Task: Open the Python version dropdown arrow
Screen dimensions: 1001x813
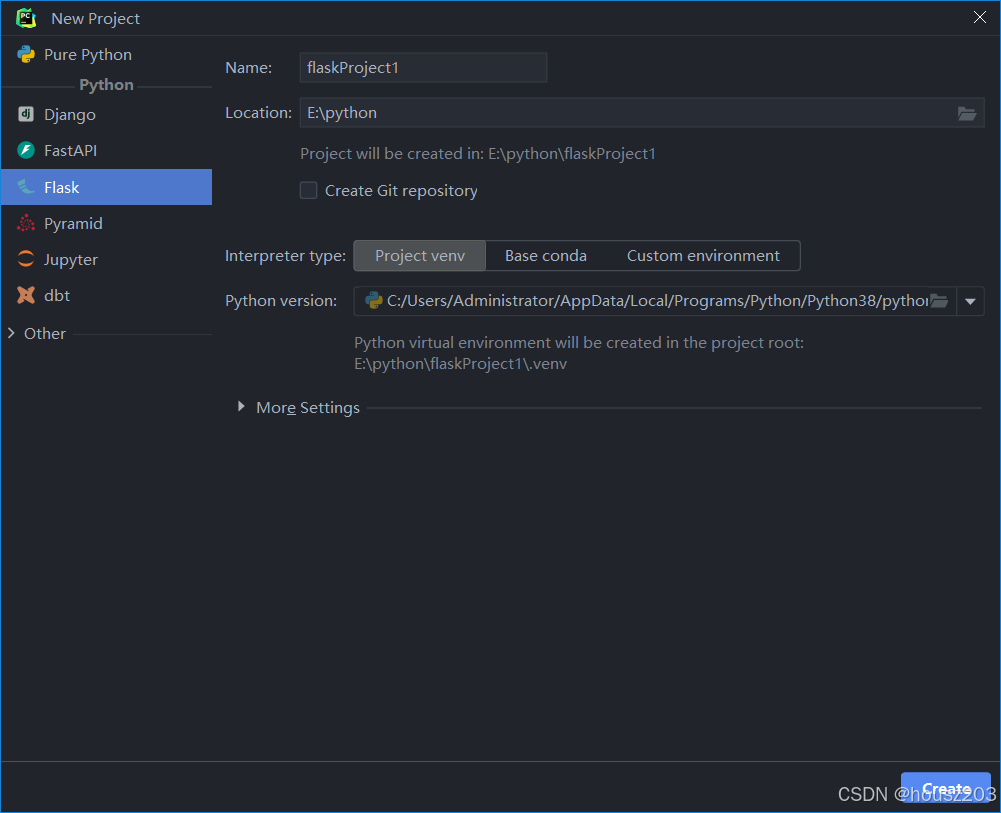Action: click(x=970, y=300)
